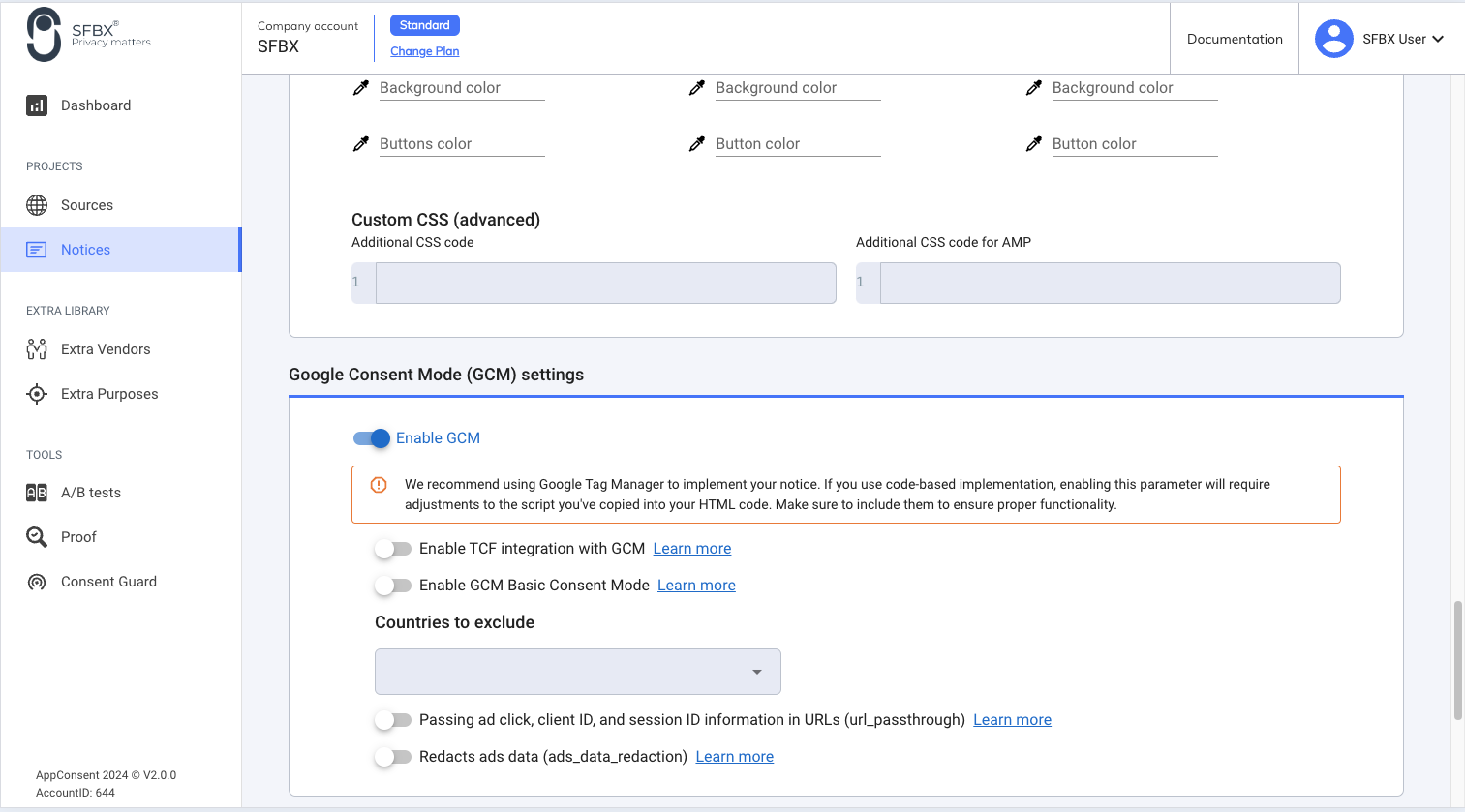Disable the Enable GCM toggle
The width and height of the screenshot is (1465, 812).
tap(372, 438)
